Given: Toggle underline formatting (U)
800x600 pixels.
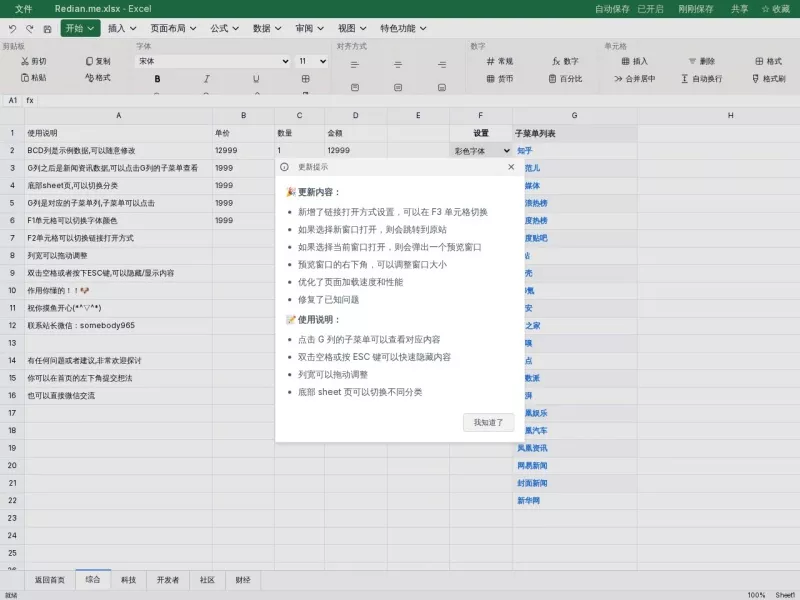Looking at the screenshot, I should pyautogui.click(x=256, y=79).
